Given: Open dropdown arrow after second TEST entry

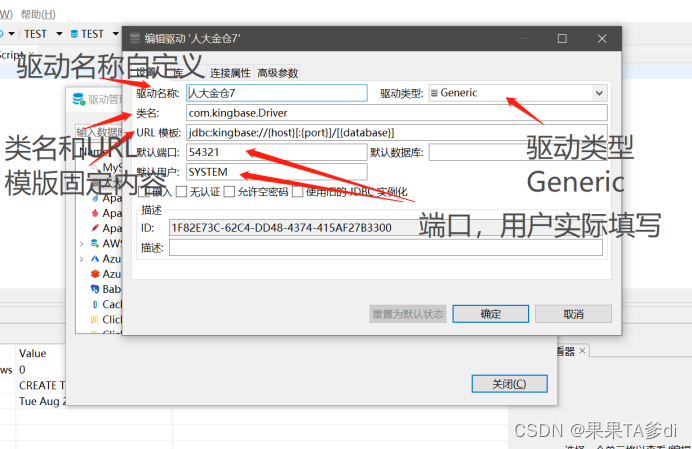Looking at the screenshot, I should pyautogui.click(x=116, y=34).
